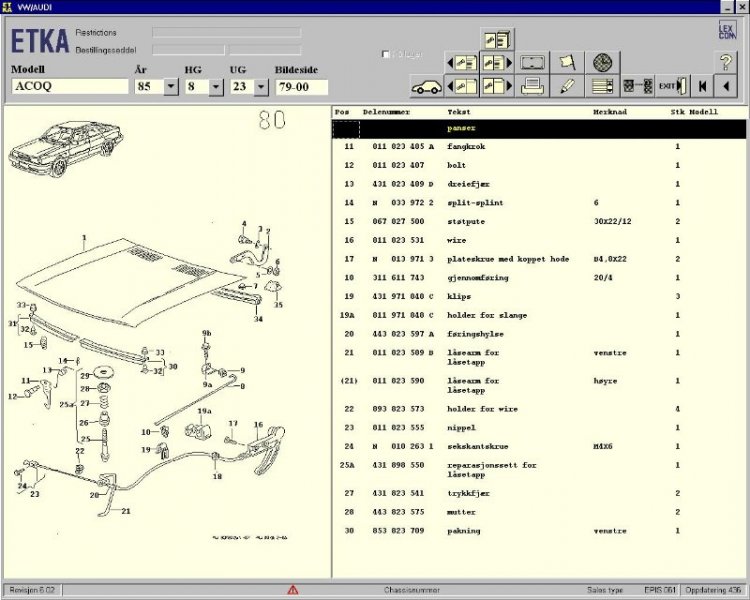Open the År year dropdown
This screenshot has height=600, width=750.
point(171,87)
